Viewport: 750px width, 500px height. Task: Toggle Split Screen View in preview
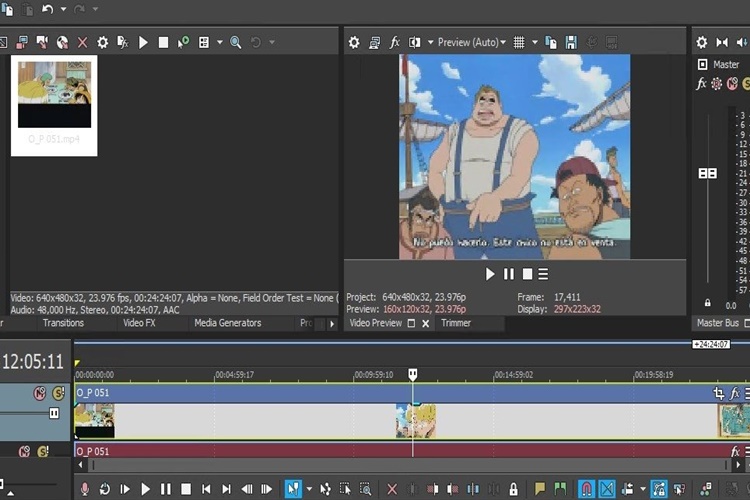coord(414,43)
